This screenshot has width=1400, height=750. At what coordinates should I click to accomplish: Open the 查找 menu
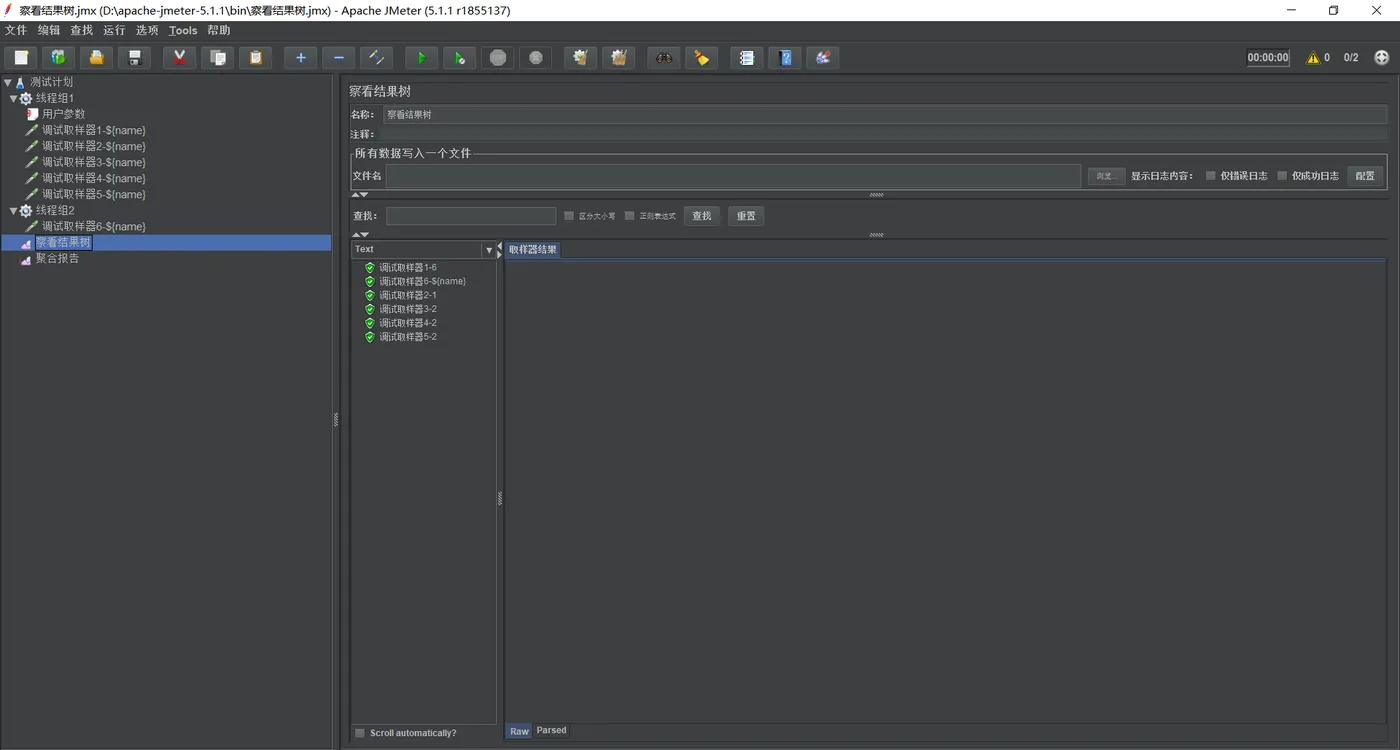(x=82, y=30)
